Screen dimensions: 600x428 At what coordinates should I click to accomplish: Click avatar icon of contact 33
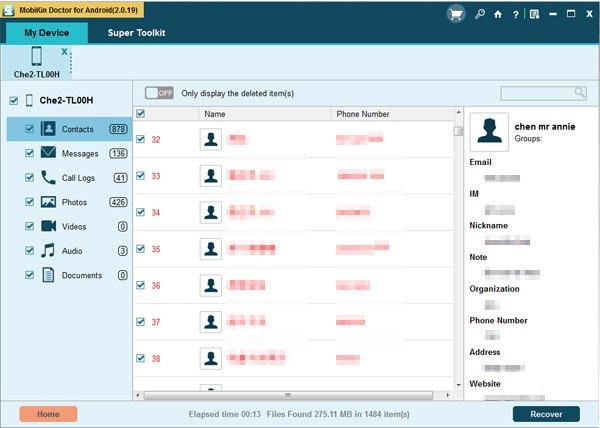pos(210,176)
